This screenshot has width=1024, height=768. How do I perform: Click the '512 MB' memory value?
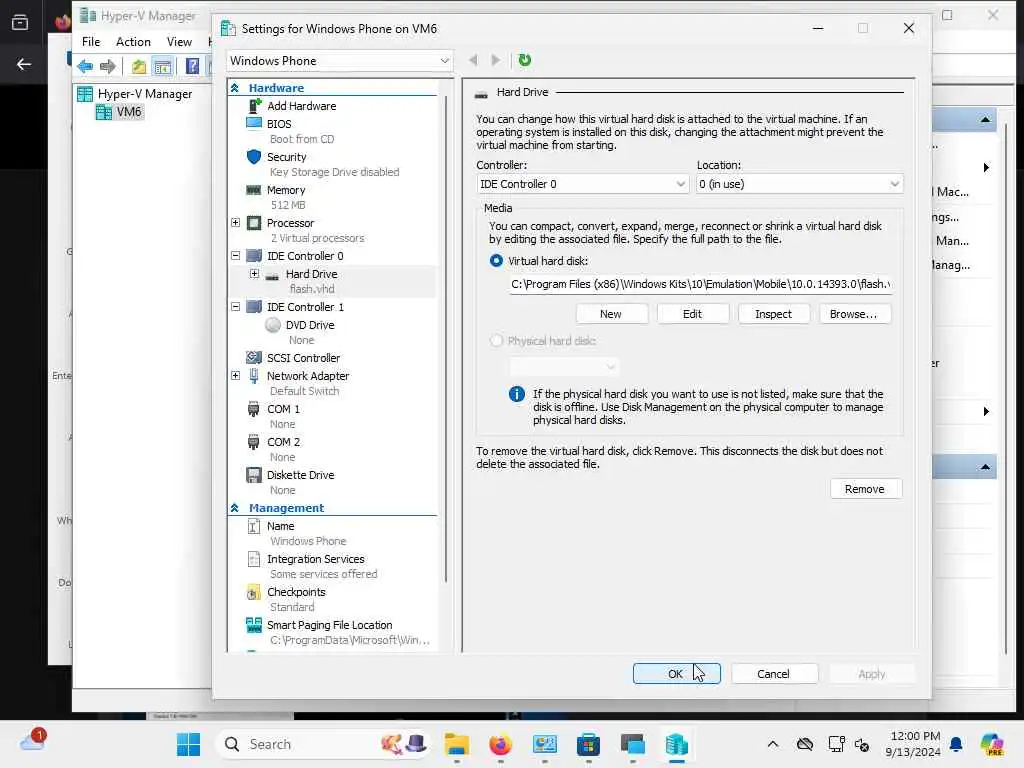[288, 205]
